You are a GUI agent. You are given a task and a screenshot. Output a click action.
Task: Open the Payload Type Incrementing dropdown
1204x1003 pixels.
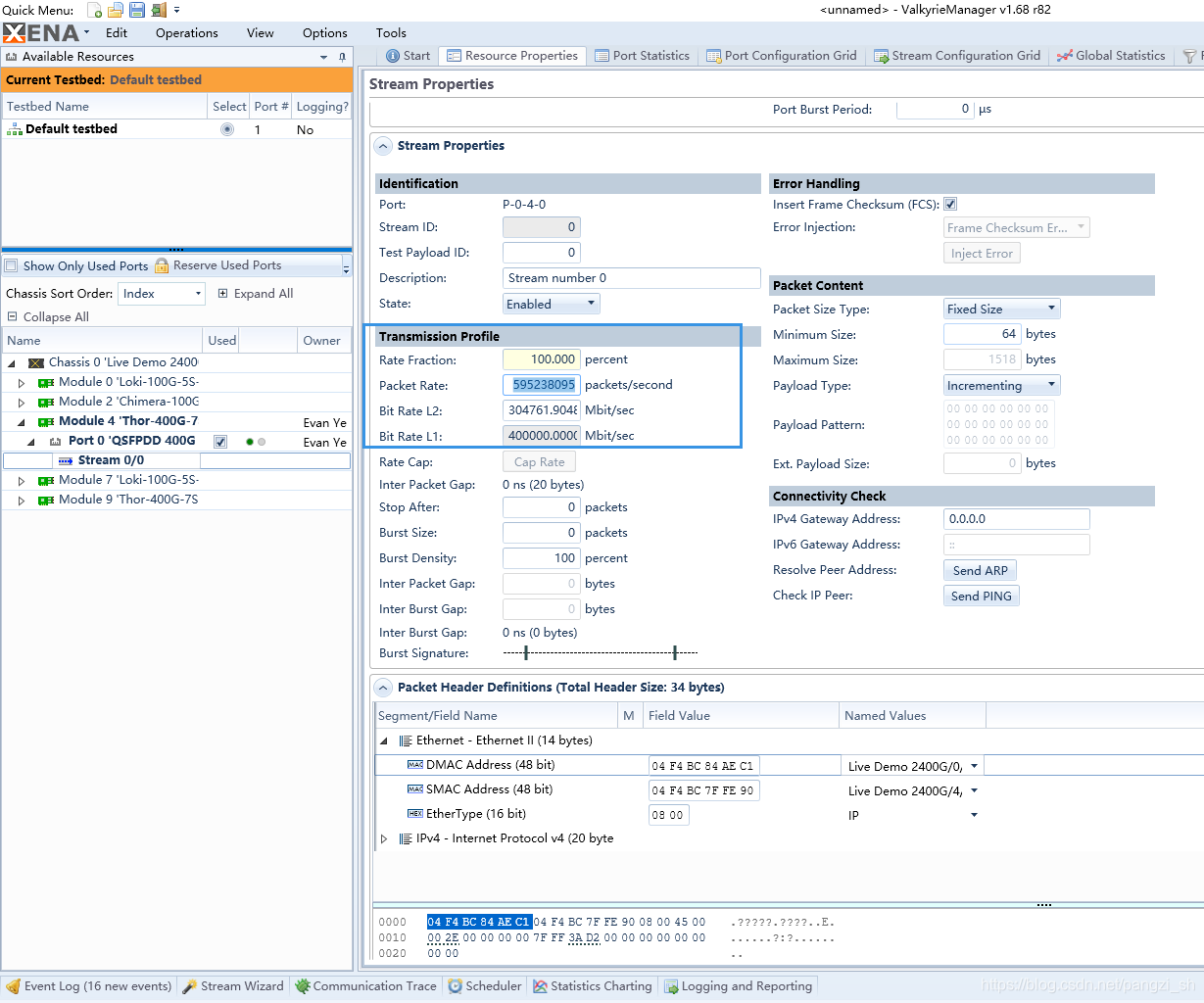tap(1001, 385)
